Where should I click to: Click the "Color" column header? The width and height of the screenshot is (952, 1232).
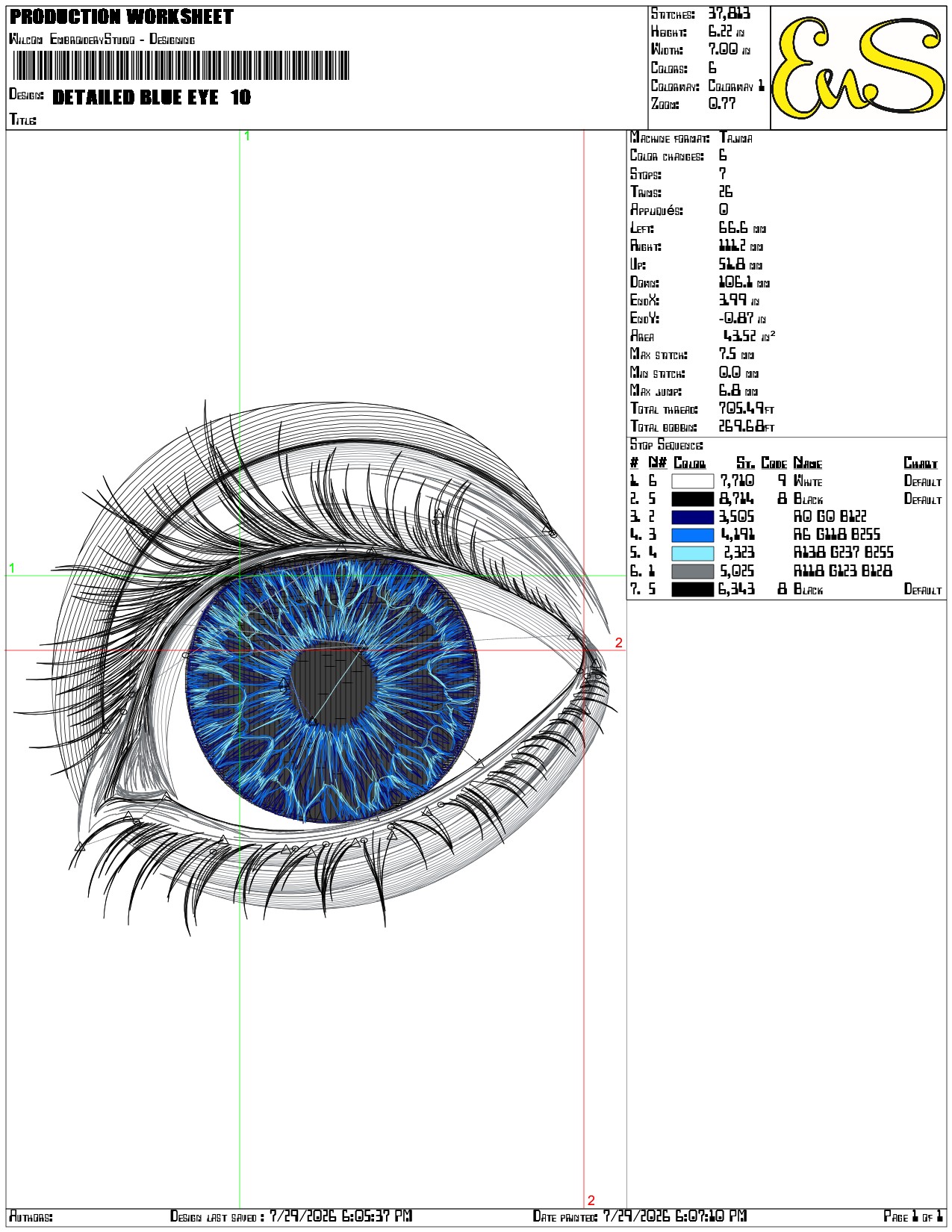(689, 463)
